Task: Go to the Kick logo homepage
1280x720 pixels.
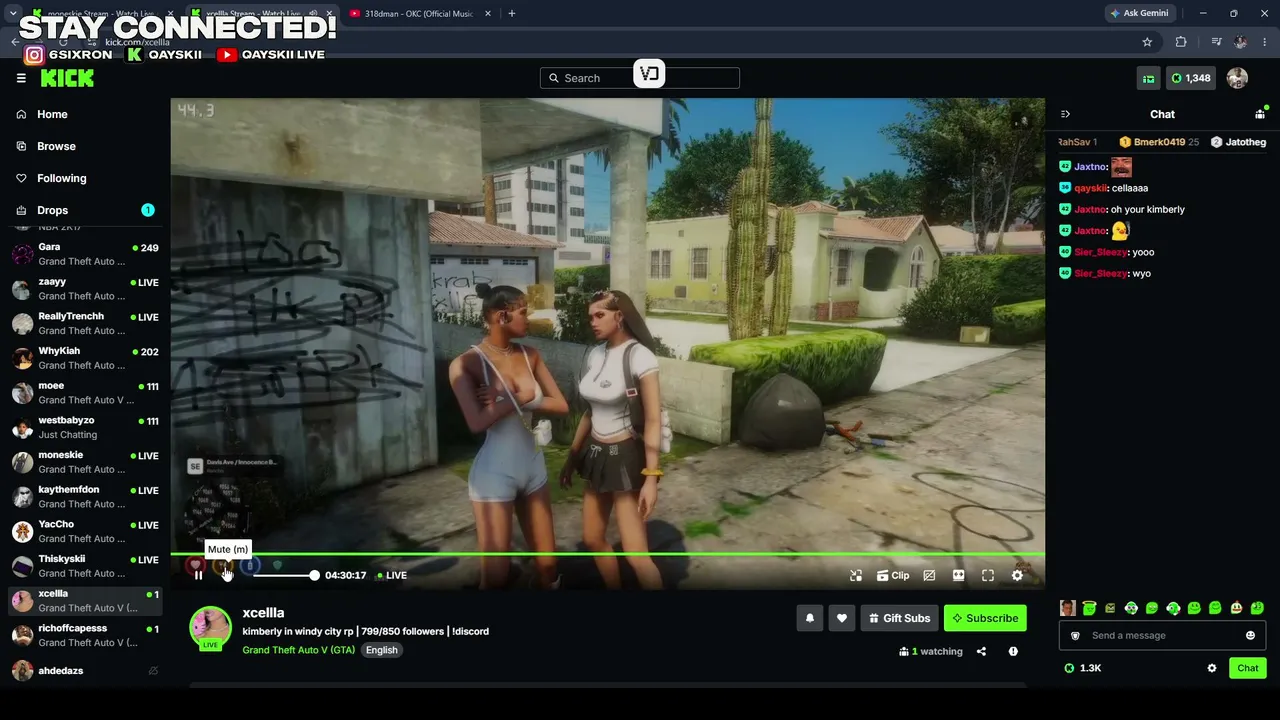Action: [67, 78]
